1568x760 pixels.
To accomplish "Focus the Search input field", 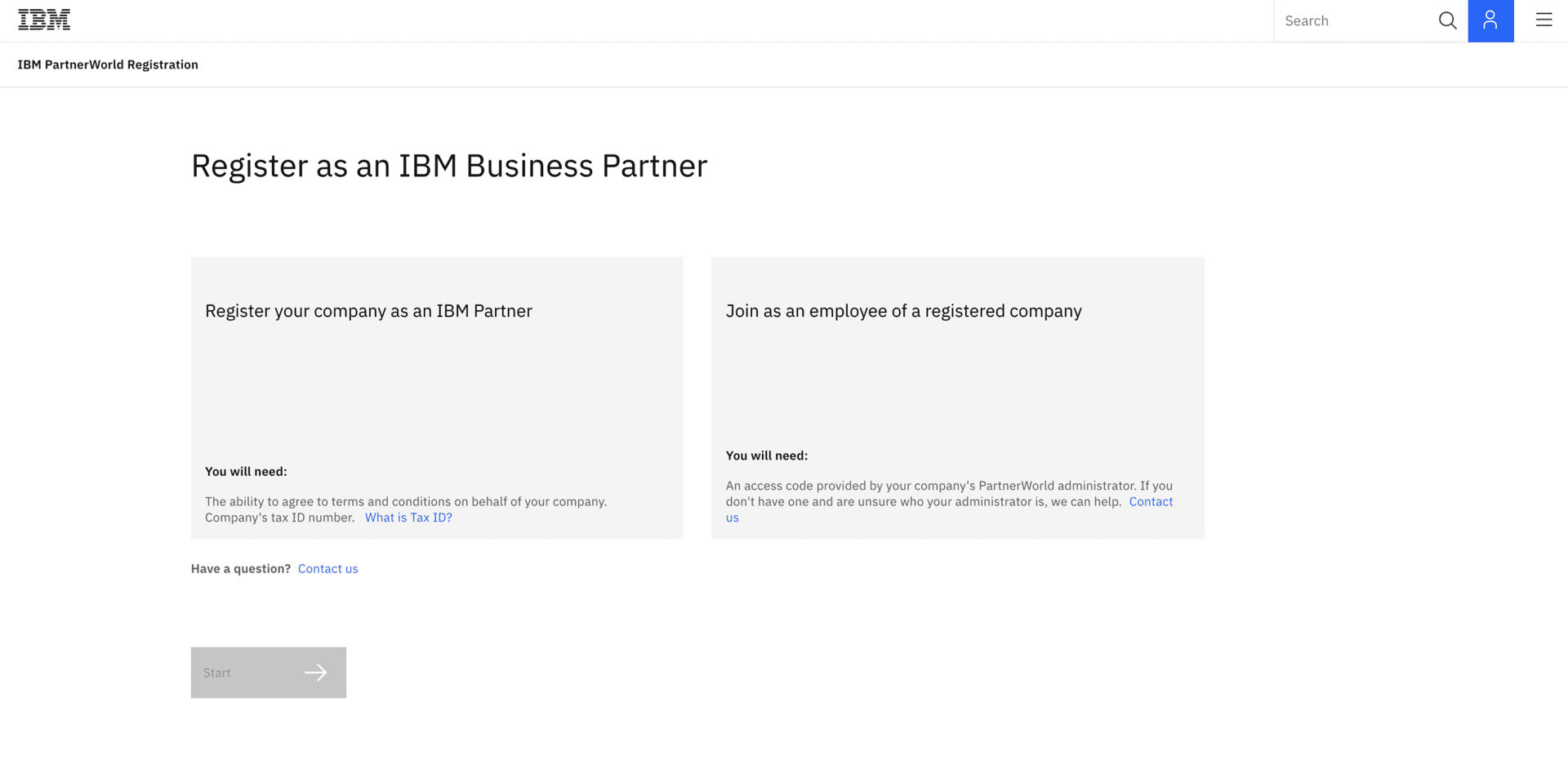I will (x=1356, y=20).
